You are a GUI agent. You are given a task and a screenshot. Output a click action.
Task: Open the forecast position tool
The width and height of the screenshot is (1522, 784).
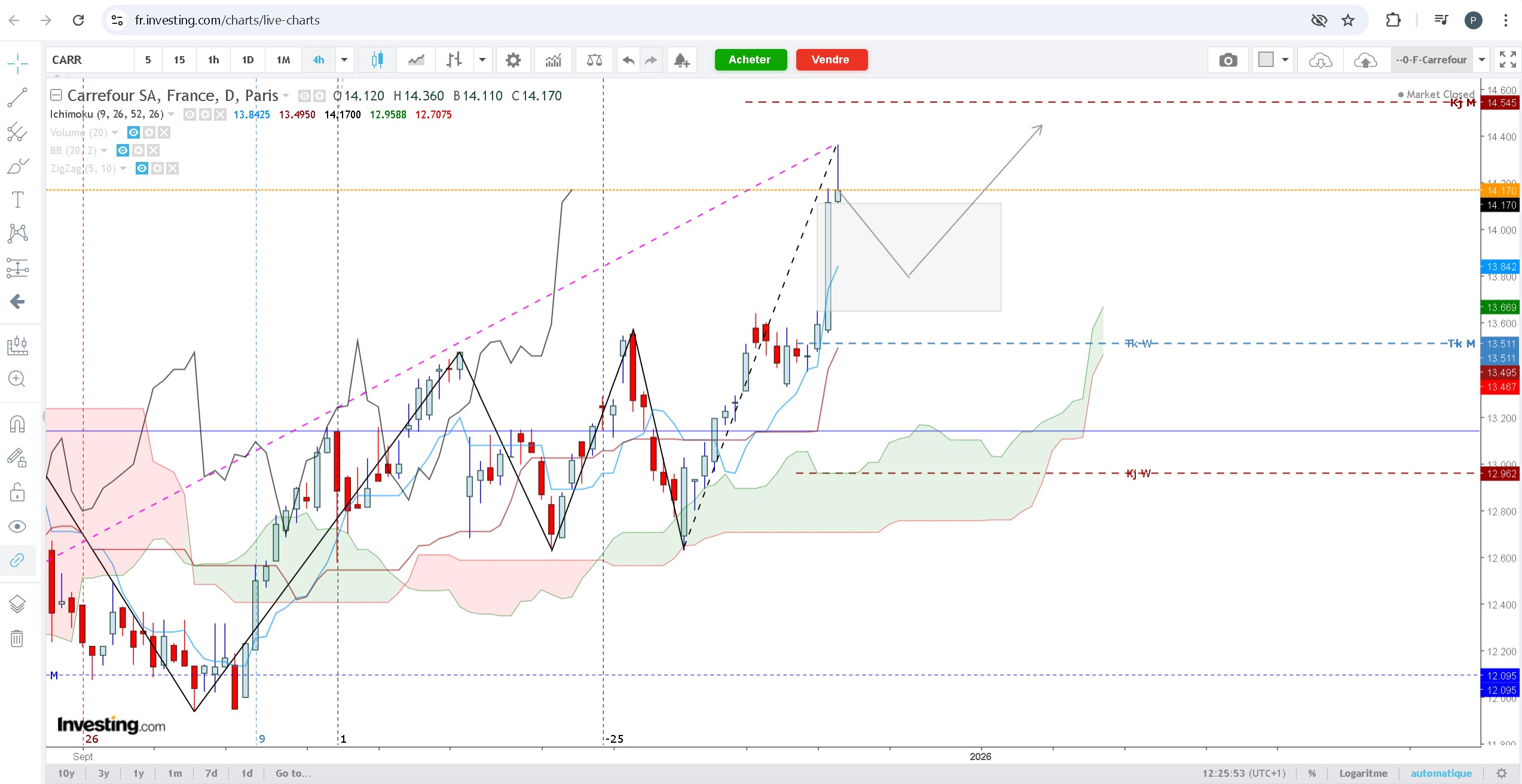[17, 345]
